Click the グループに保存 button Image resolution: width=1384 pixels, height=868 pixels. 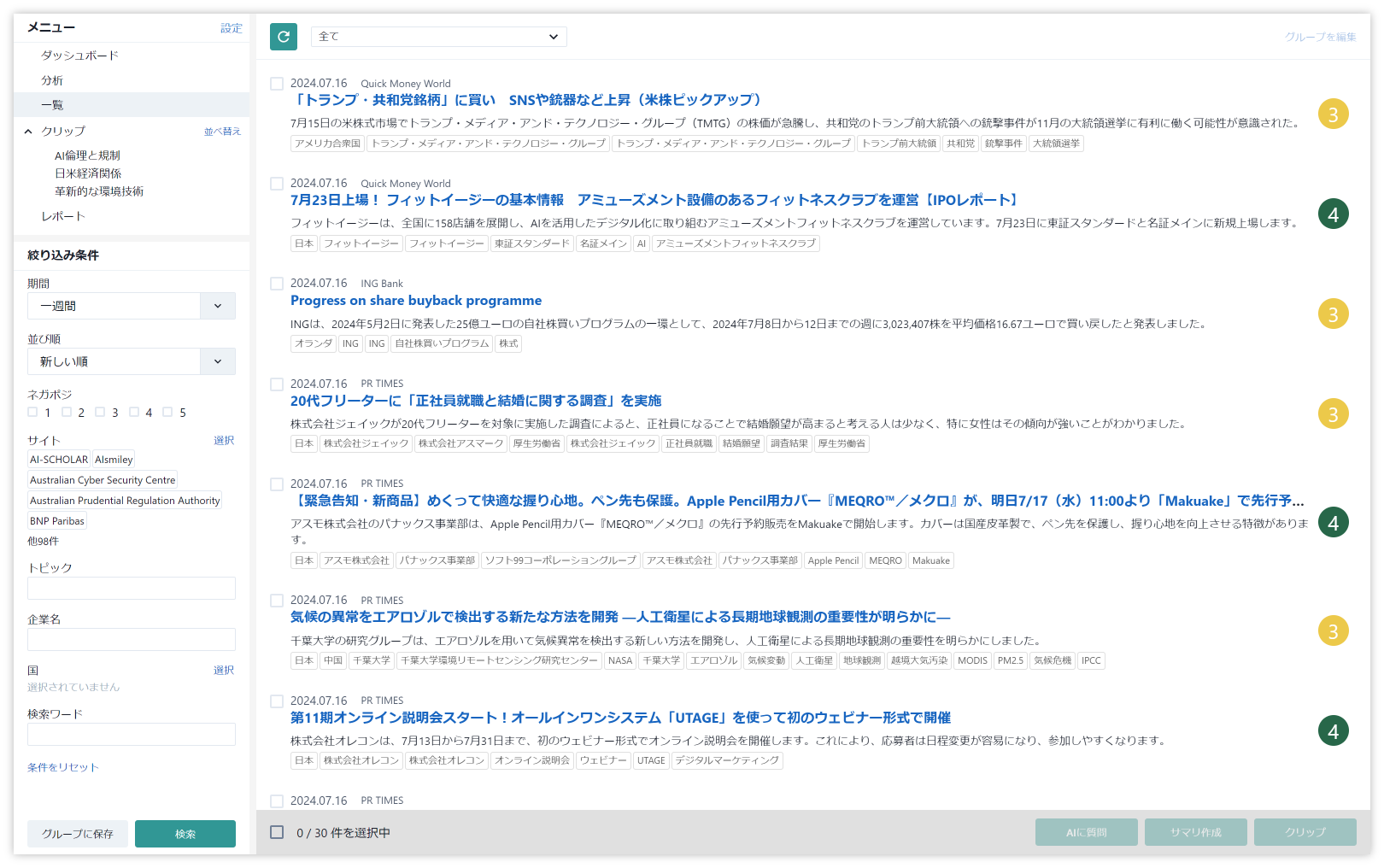click(78, 834)
